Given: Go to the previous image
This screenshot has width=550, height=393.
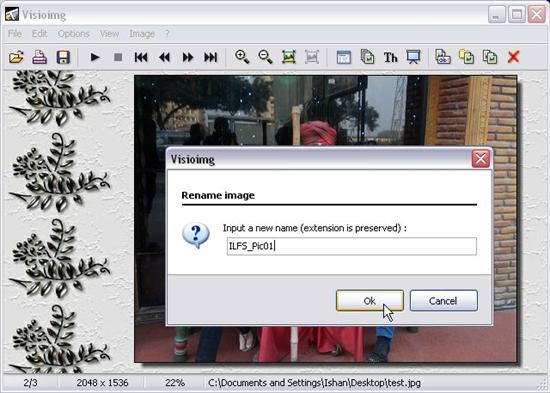Looking at the screenshot, I should (164, 57).
